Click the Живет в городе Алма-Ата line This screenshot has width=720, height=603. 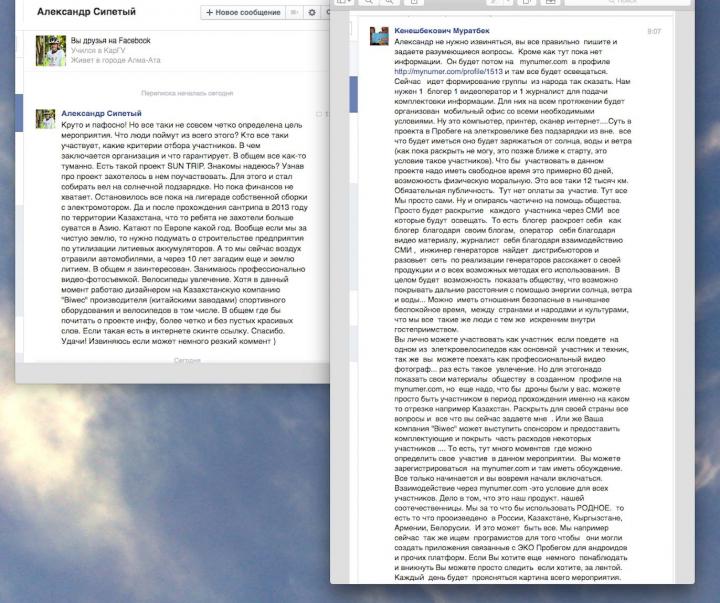point(116,60)
